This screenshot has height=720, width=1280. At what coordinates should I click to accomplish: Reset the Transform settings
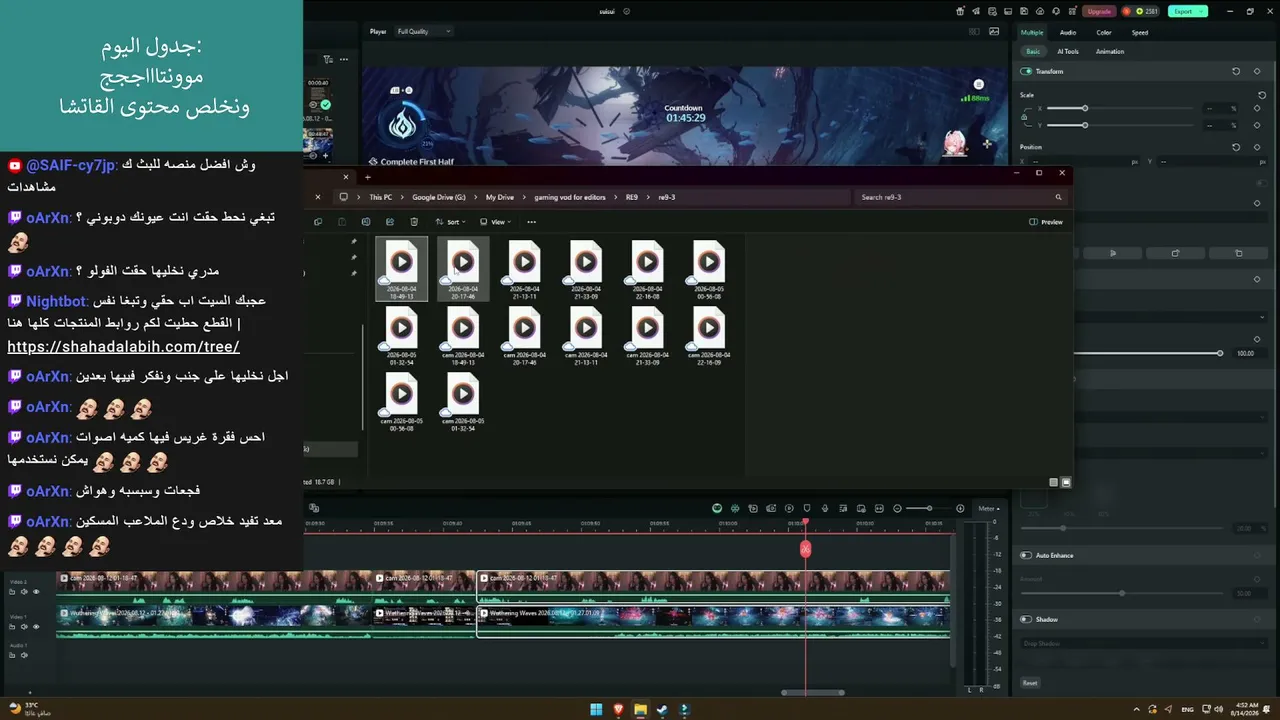click(1236, 72)
